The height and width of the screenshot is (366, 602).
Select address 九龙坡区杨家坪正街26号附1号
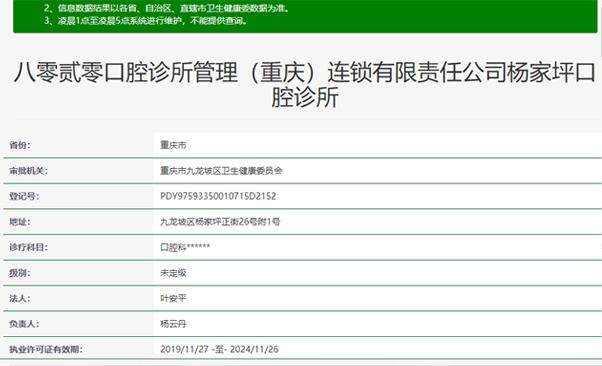pyautogui.click(x=220, y=222)
